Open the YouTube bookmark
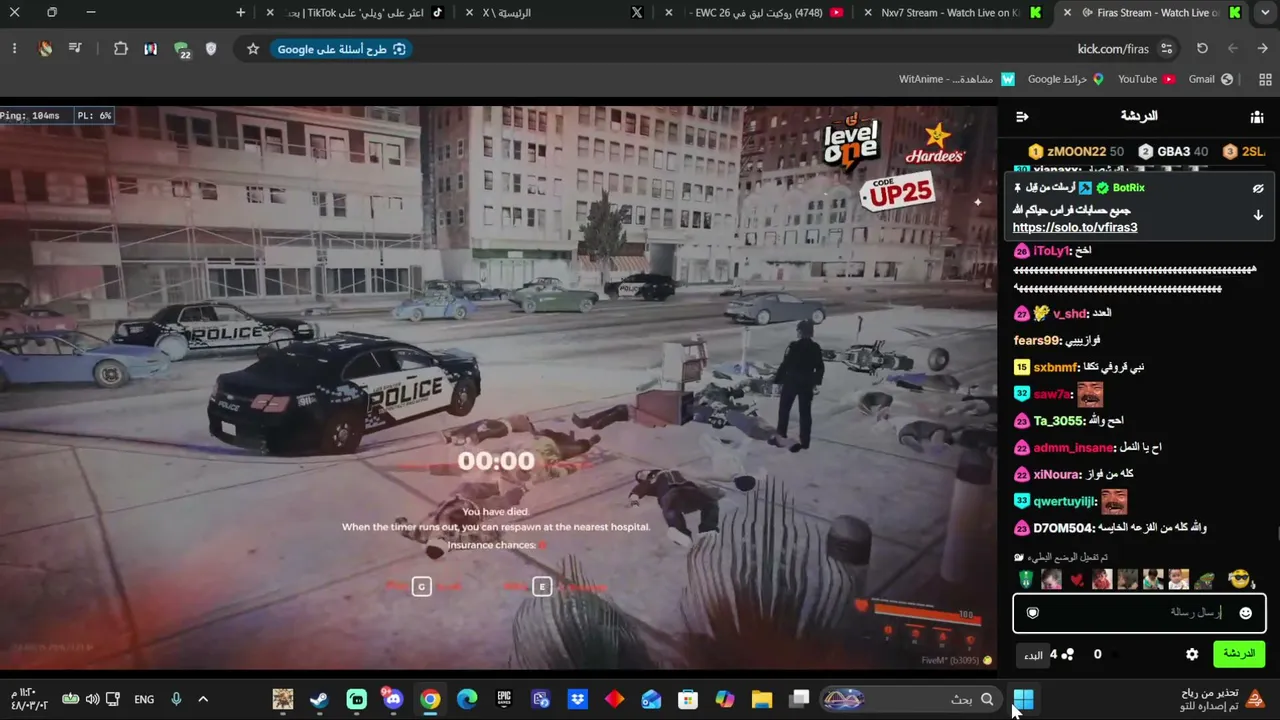Viewport: 1280px width, 720px height. point(1146,79)
